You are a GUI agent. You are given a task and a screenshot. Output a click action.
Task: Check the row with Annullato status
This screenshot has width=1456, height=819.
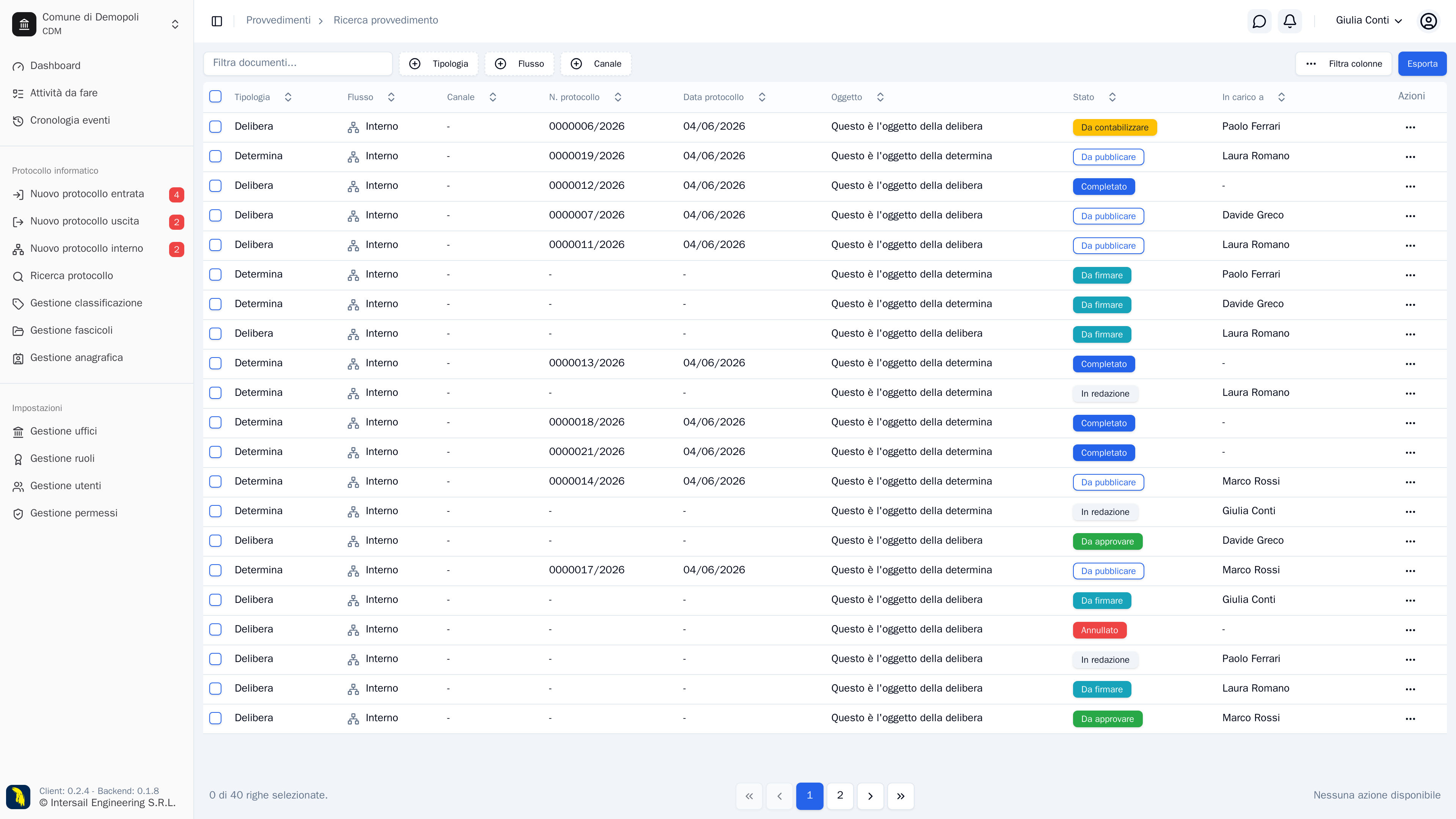click(215, 629)
